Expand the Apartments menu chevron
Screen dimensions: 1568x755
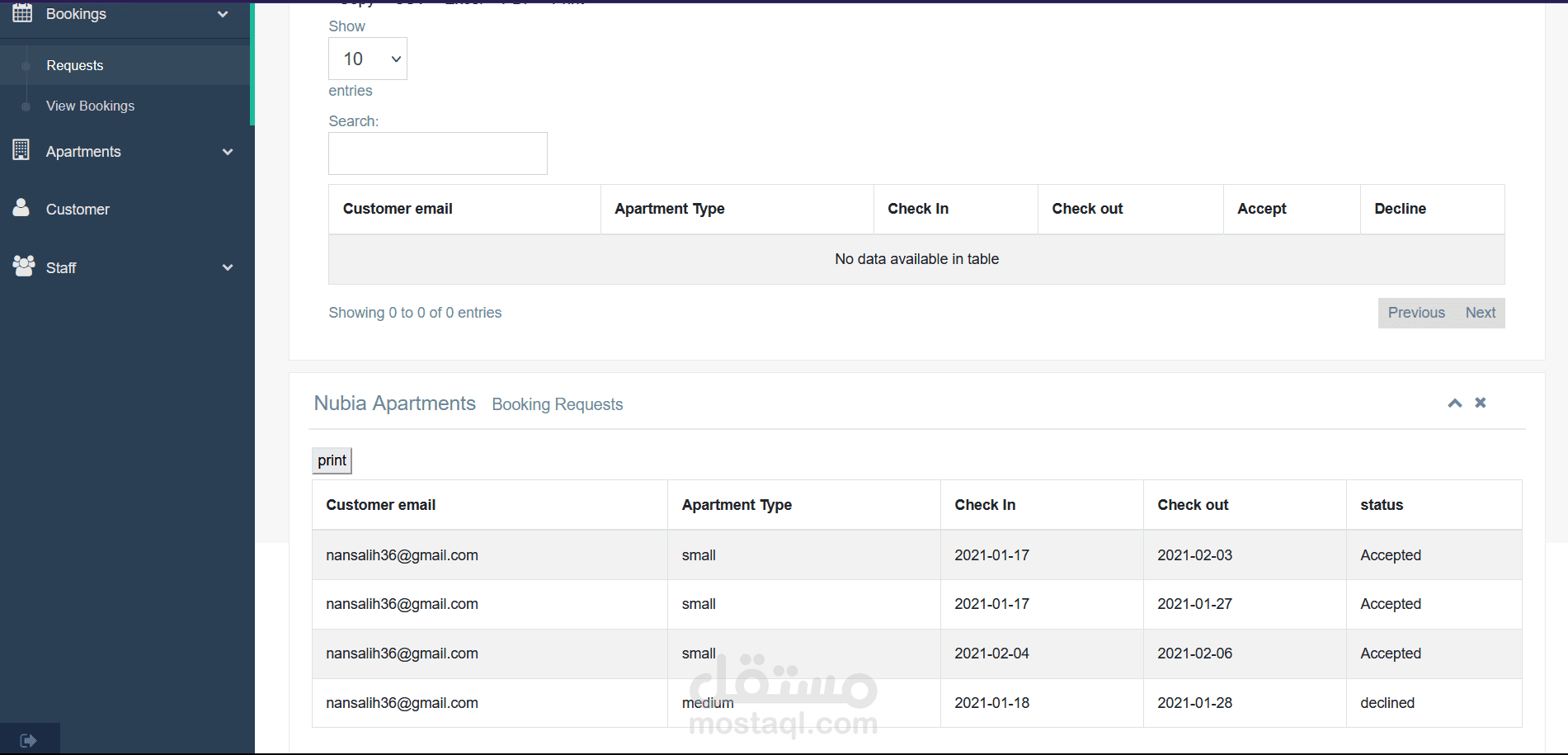(228, 152)
